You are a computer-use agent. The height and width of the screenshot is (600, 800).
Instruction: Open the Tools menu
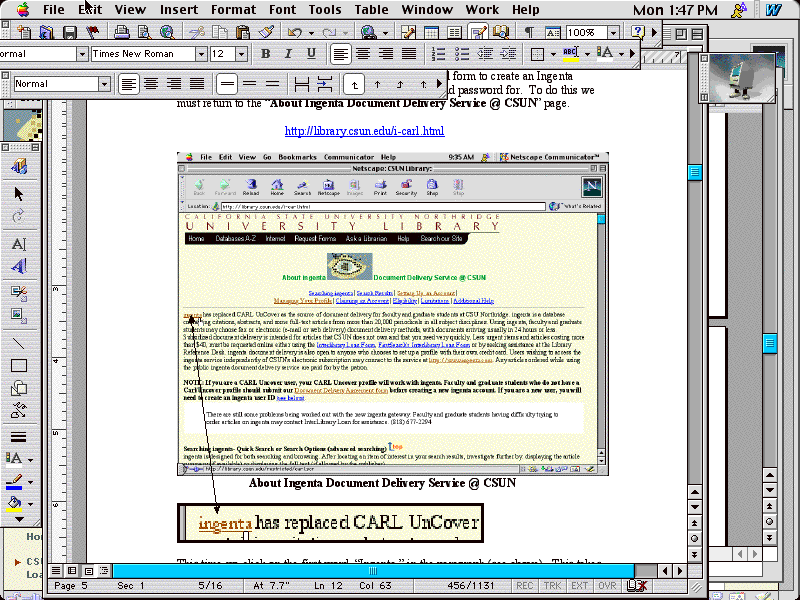click(x=324, y=9)
